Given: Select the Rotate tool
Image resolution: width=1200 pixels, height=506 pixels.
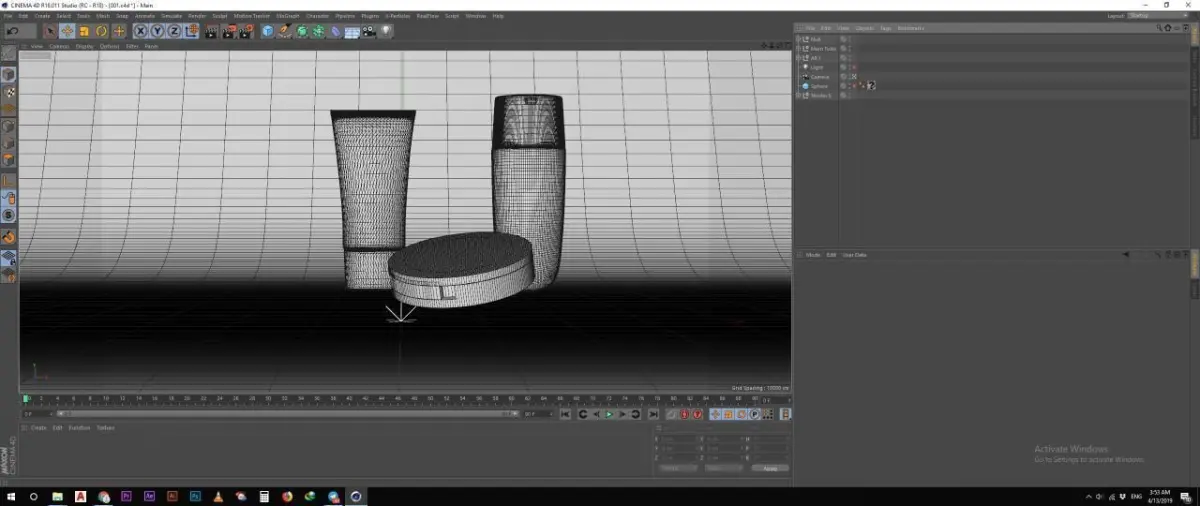Looking at the screenshot, I should (101, 32).
